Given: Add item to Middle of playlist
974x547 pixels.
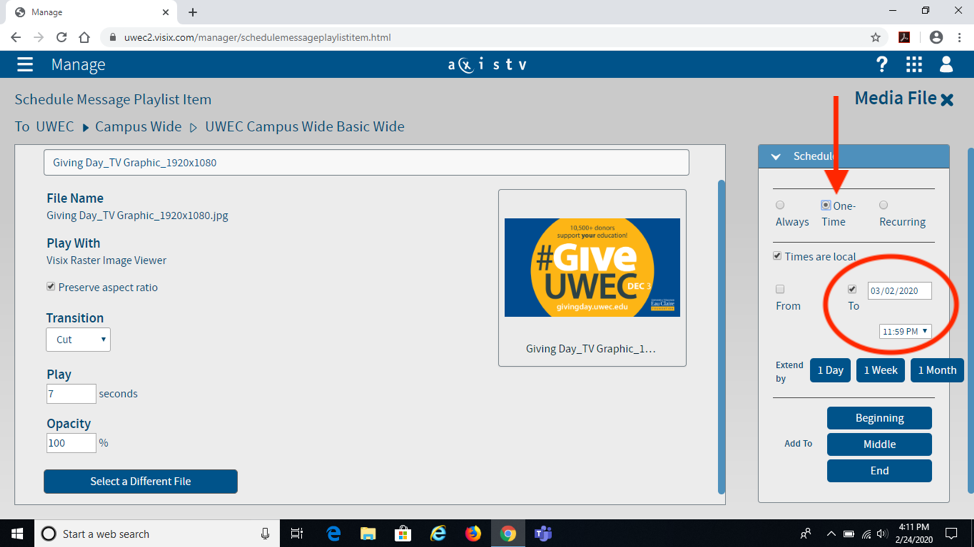Looking at the screenshot, I should (x=879, y=445).
